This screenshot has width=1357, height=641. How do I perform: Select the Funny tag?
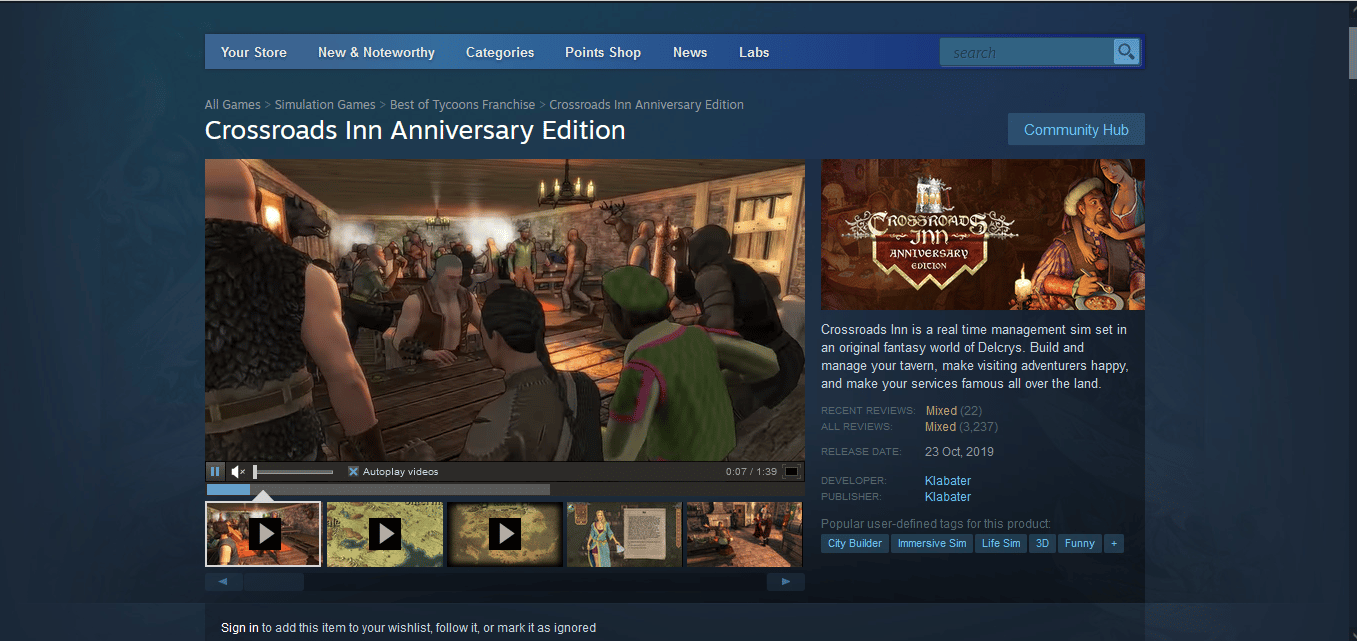tap(1079, 544)
